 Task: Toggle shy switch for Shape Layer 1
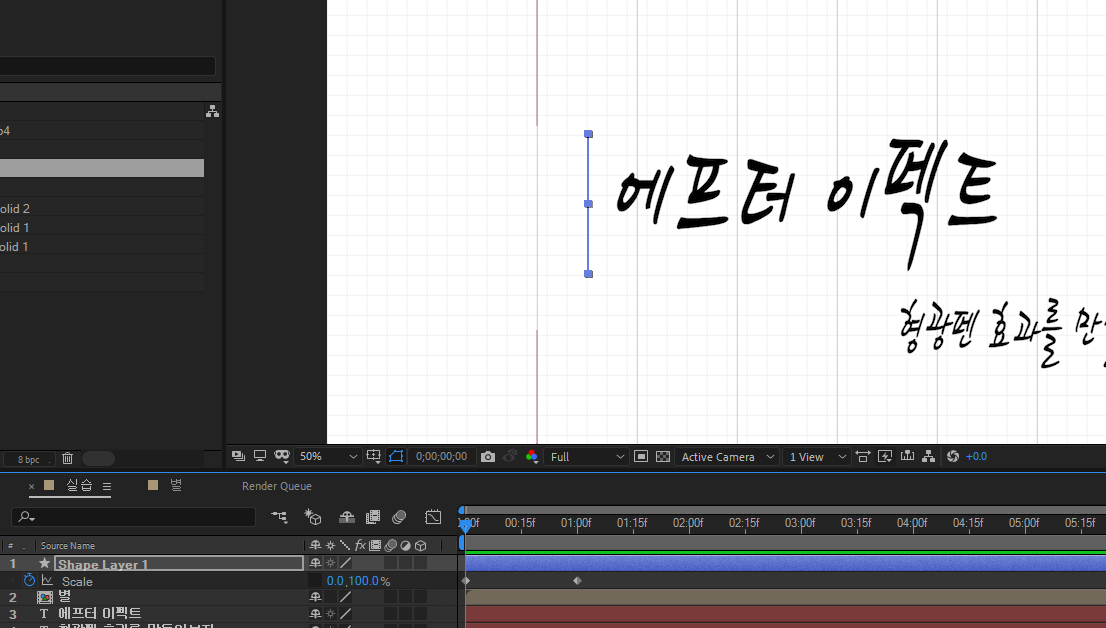tap(315, 563)
